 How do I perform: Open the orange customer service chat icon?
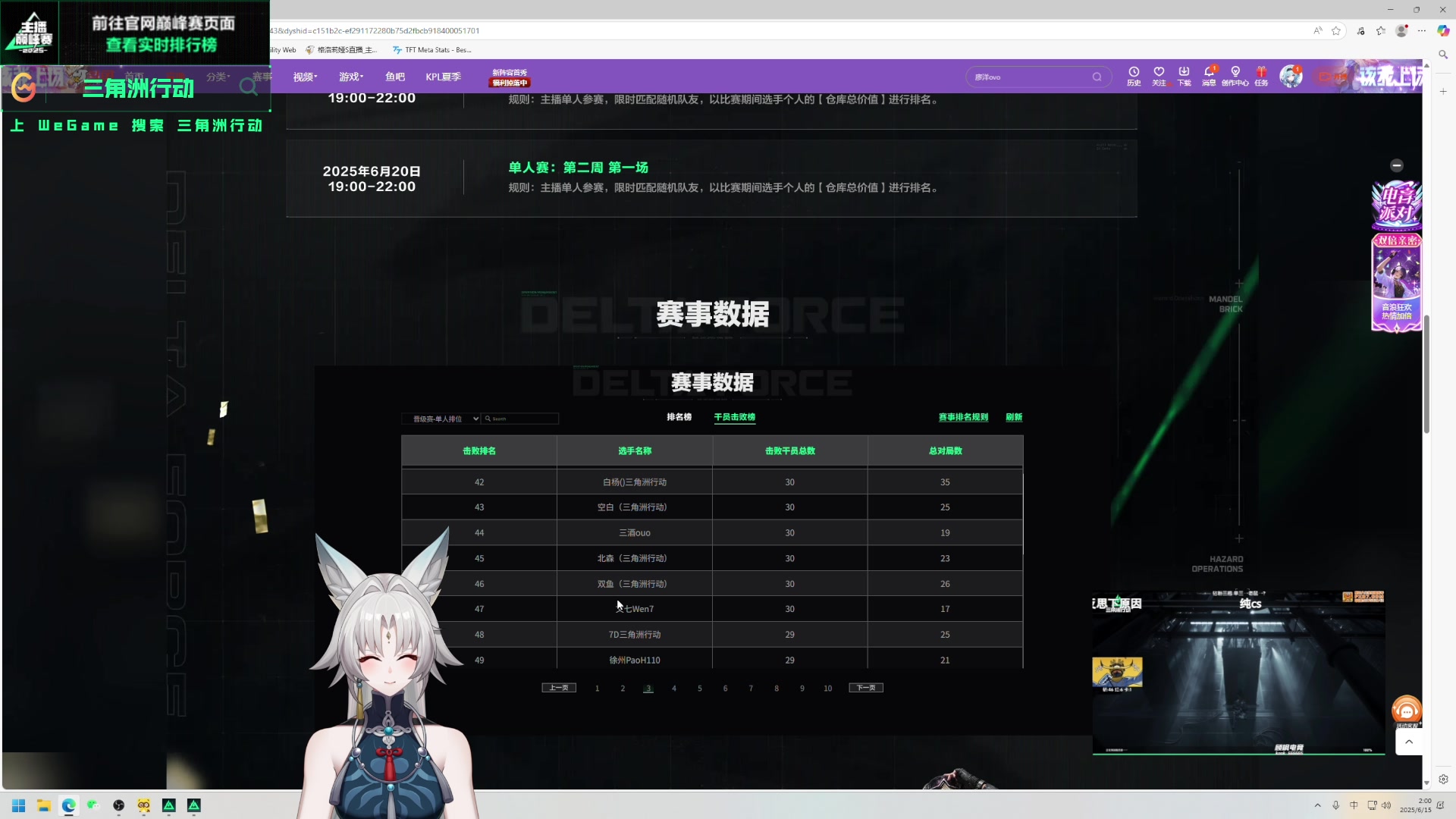pyautogui.click(x=1407, y=711)
